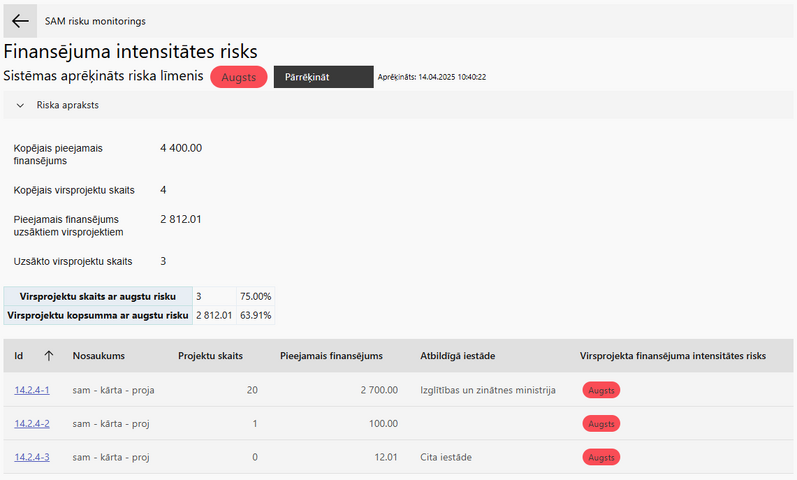Image resolution: width=797 pixels, height=480 pixels.
Task: Select the SAM risku monitorings breadcrumb title
Action: point(95,21)
